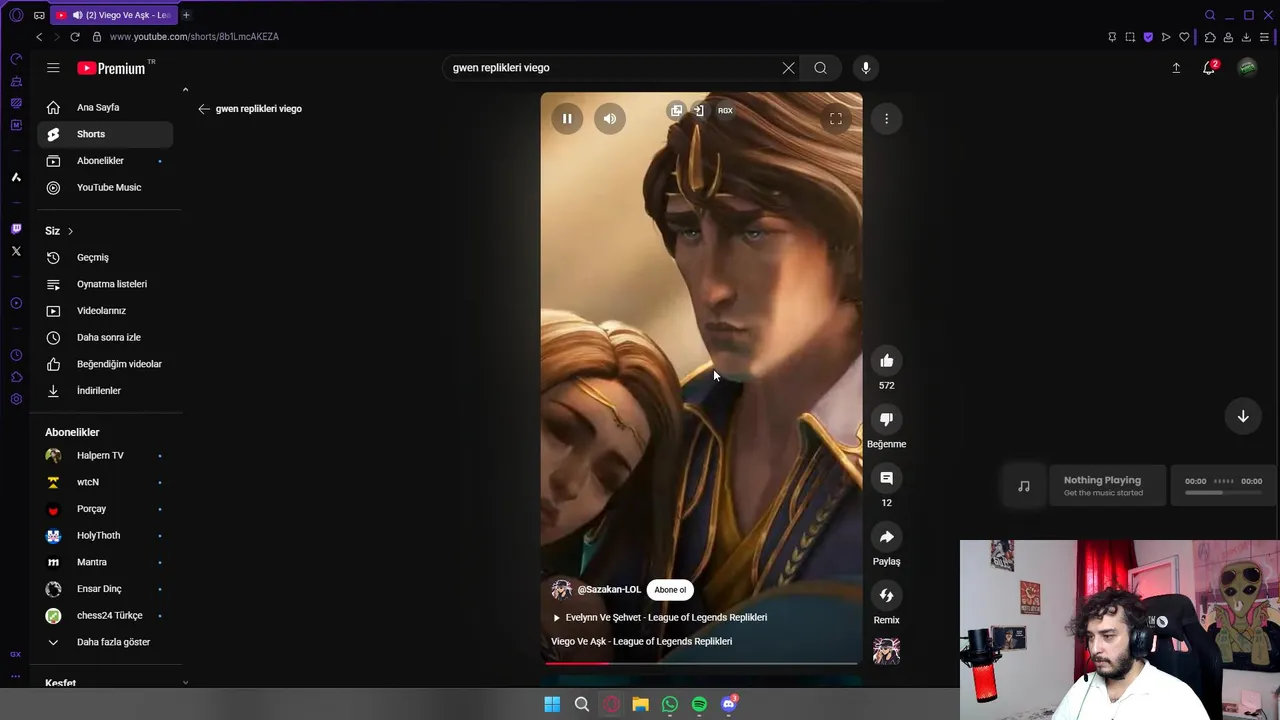Open a new browser tab
1280x720 pixels.
186,15
